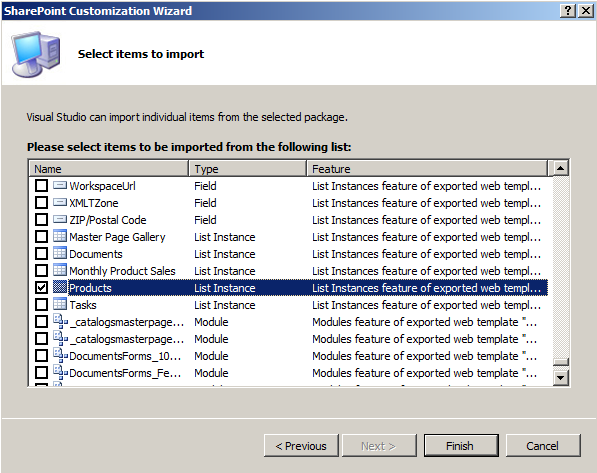The height and width of the screenshot is (473, 597).
Task: Cancel the import wizard
Action: click(x=543, y=445)
